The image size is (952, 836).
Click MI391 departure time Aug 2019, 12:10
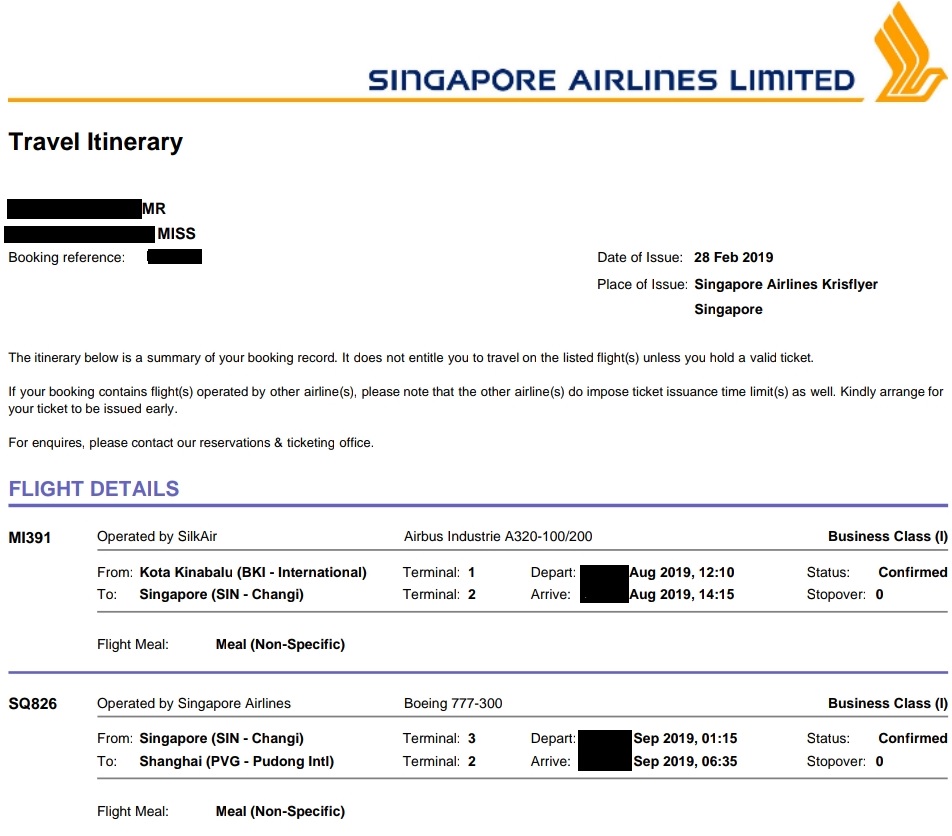click(682, 573)
